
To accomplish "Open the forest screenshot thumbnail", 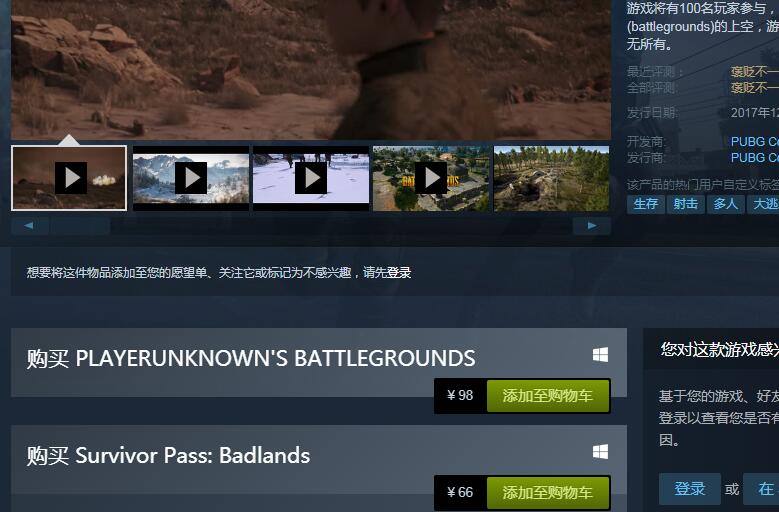I will 551,178.
